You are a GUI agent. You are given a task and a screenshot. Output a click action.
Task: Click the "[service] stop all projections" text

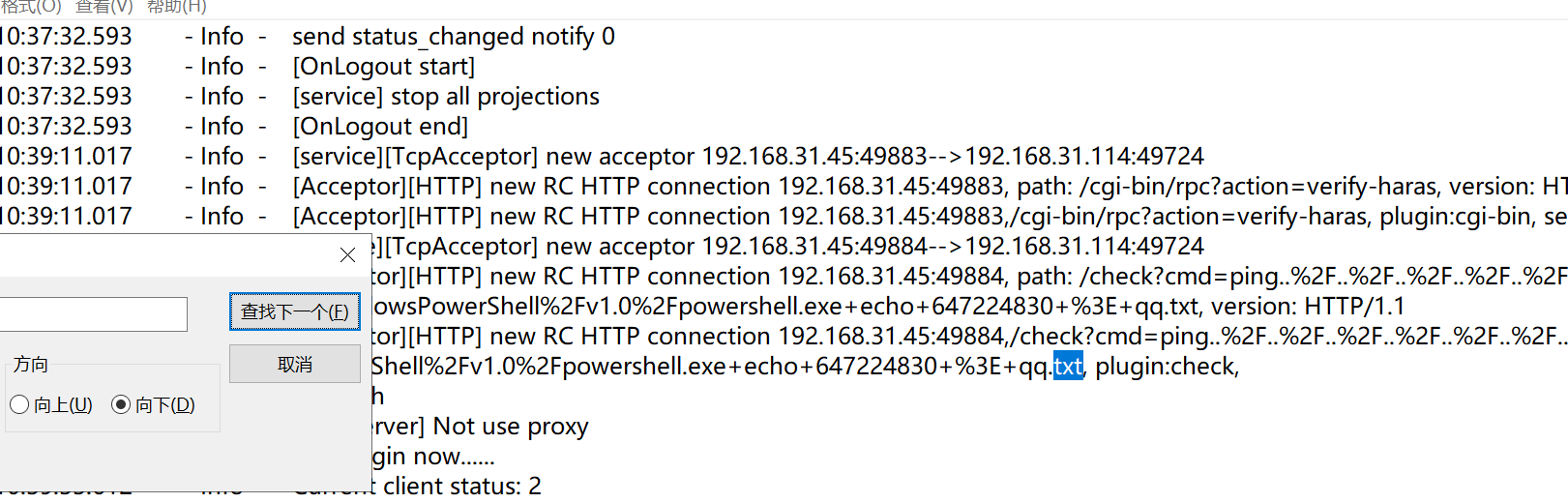(x=445, y=97)
